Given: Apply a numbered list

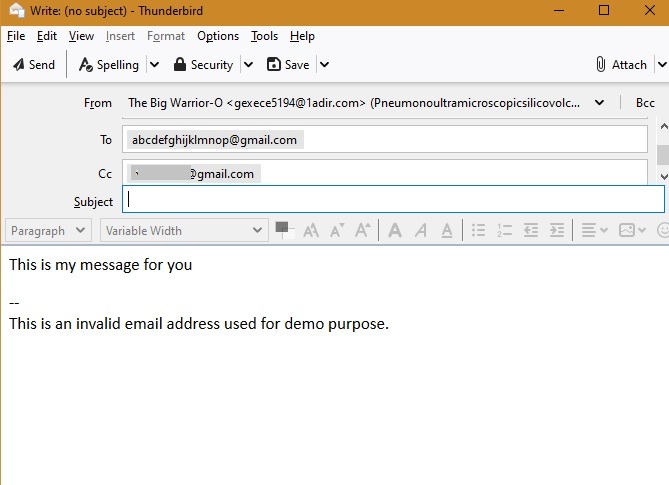Looking at the screenshot, I should pos(505,230).
